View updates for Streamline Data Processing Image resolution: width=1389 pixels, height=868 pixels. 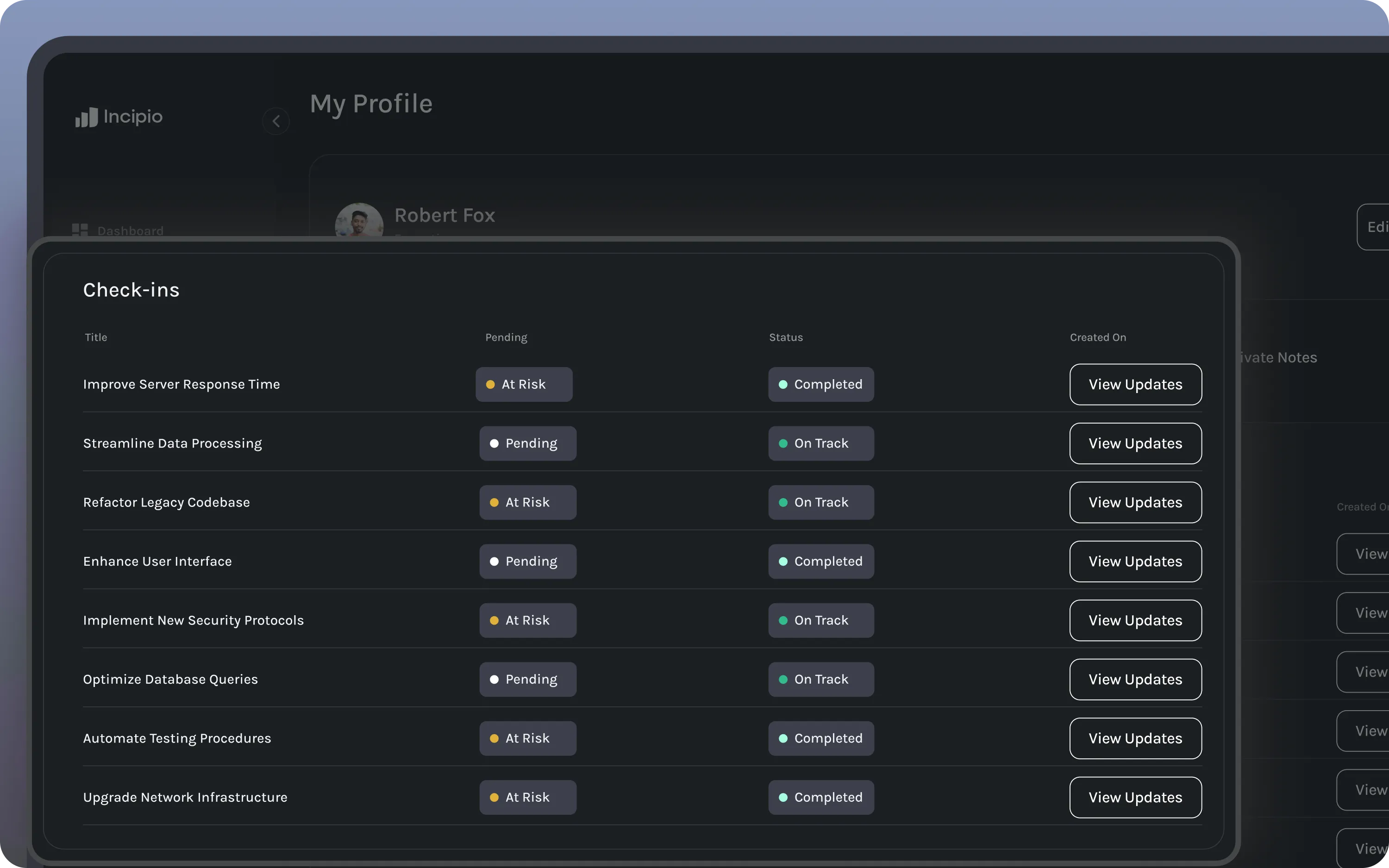coord(1135,444)
